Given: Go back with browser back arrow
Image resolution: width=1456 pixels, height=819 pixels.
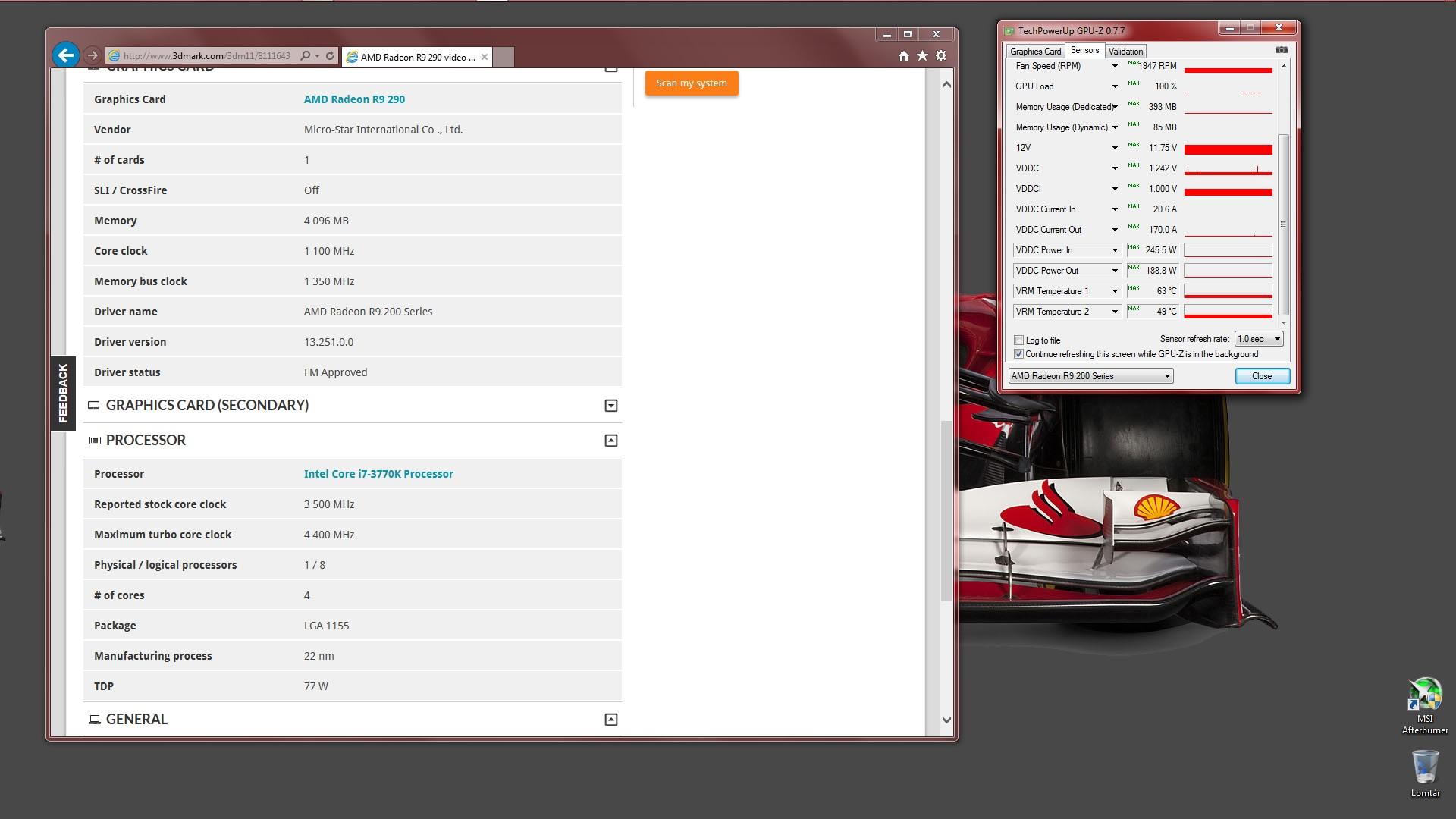Looking at the screenshot, I should [x=66, y=55].
